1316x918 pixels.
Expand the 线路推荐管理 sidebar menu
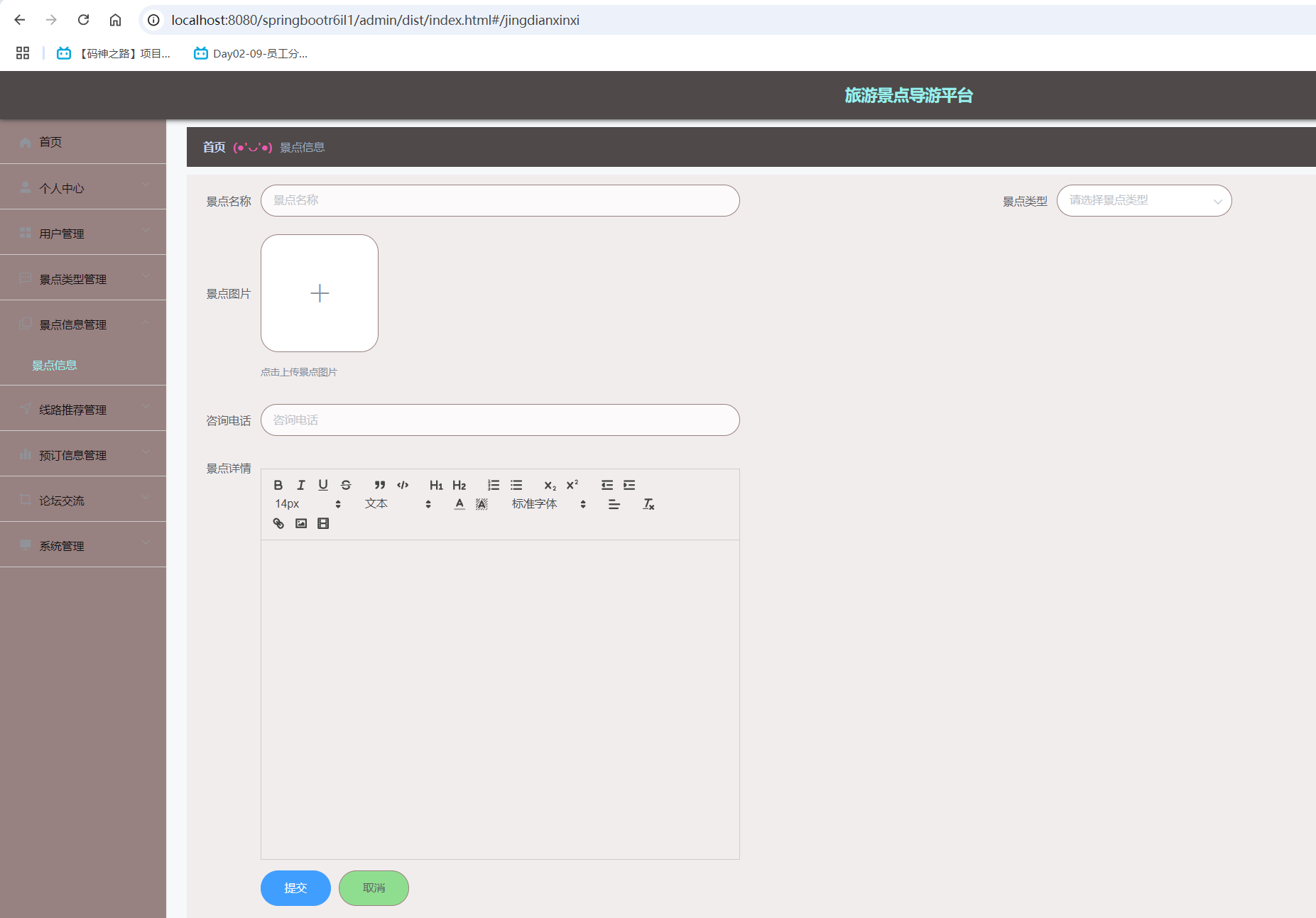[83, 409]
